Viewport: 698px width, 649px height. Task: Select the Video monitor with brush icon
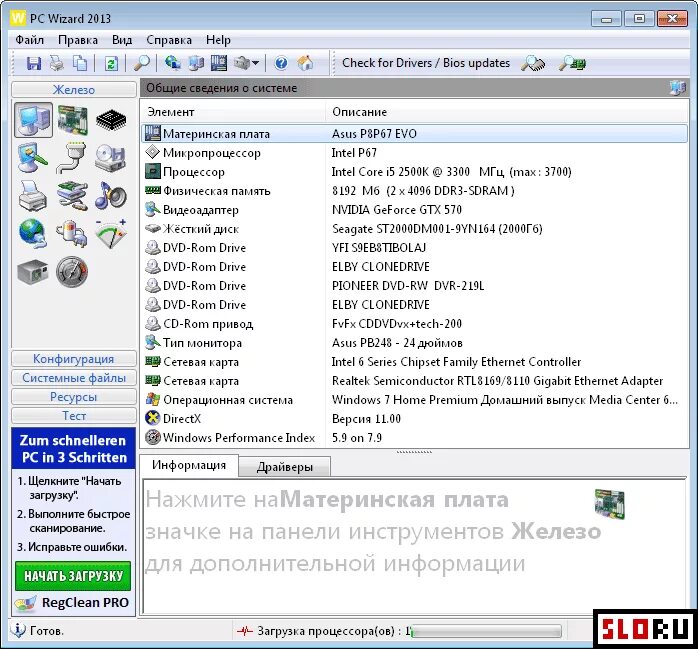click(x=32, y=158)
